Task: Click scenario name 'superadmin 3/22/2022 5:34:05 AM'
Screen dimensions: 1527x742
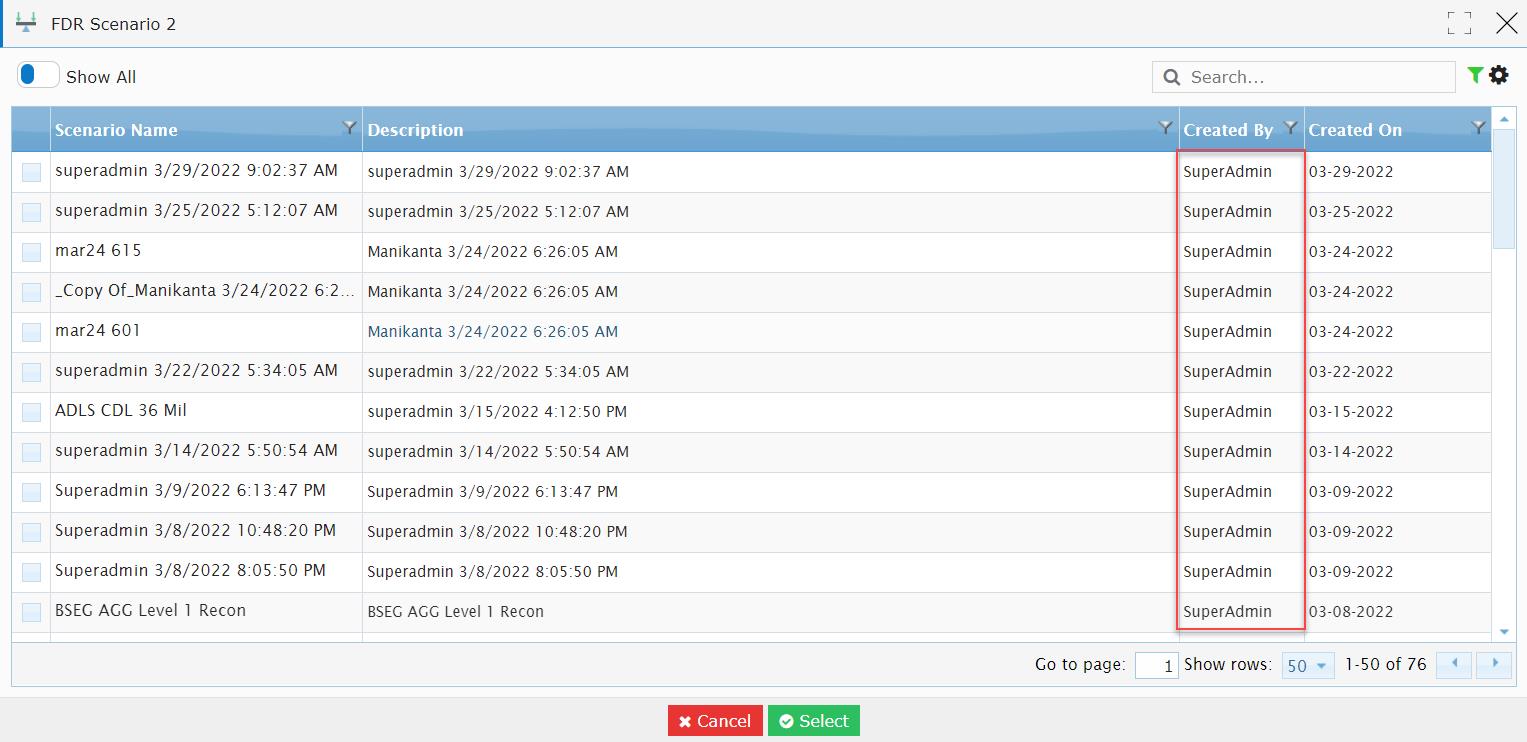Action: click(x=197, y=370)
